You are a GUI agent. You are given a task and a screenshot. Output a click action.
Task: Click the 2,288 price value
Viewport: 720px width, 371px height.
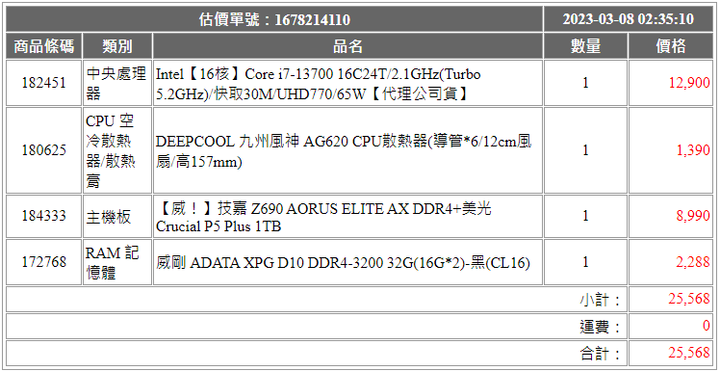click(x=693, y=262)
